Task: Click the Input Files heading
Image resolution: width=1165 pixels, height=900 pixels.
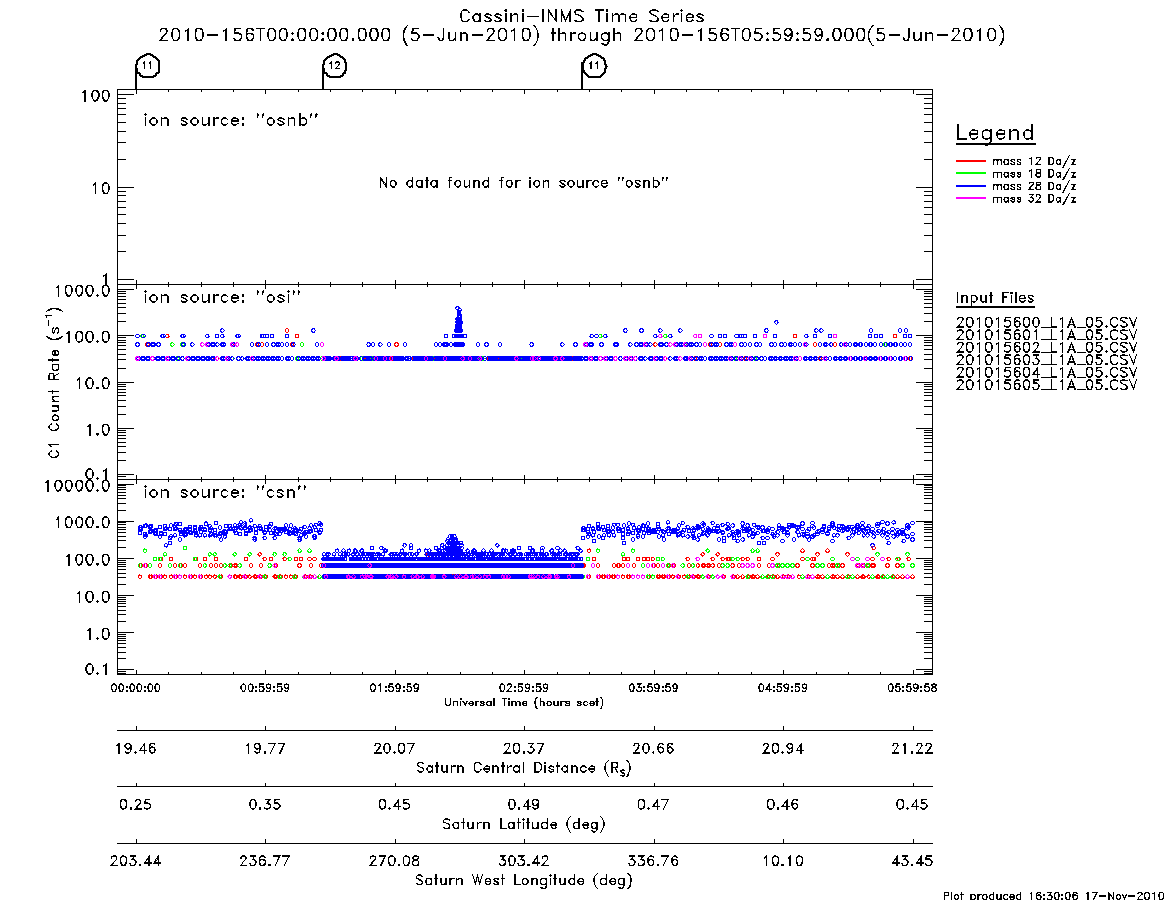Action: 995,298
